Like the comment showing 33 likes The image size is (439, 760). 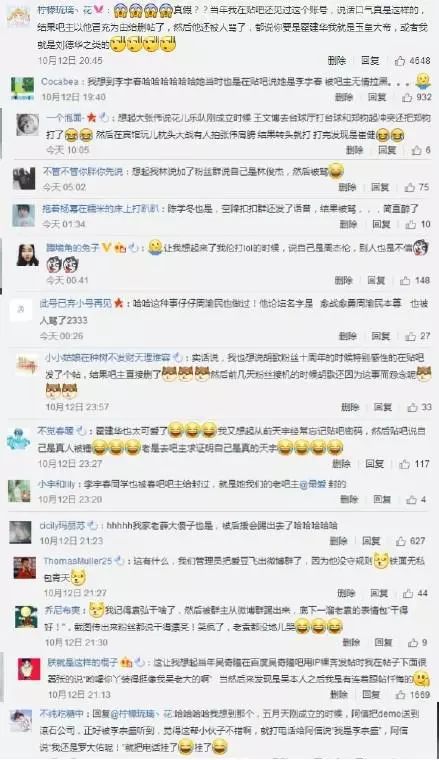click(x=412, y=407)
